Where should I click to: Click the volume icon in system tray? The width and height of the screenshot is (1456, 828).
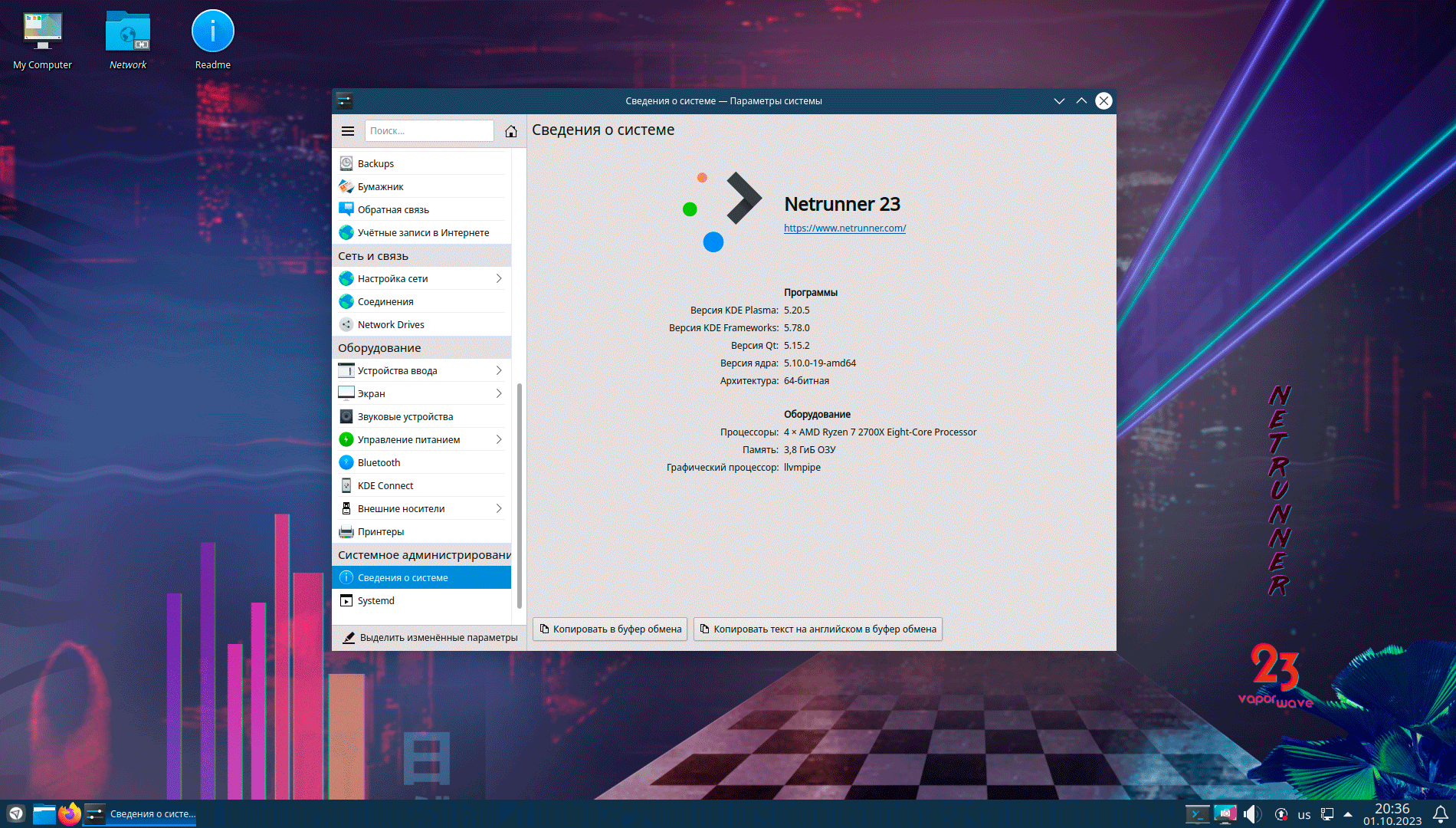[1251, 814]
